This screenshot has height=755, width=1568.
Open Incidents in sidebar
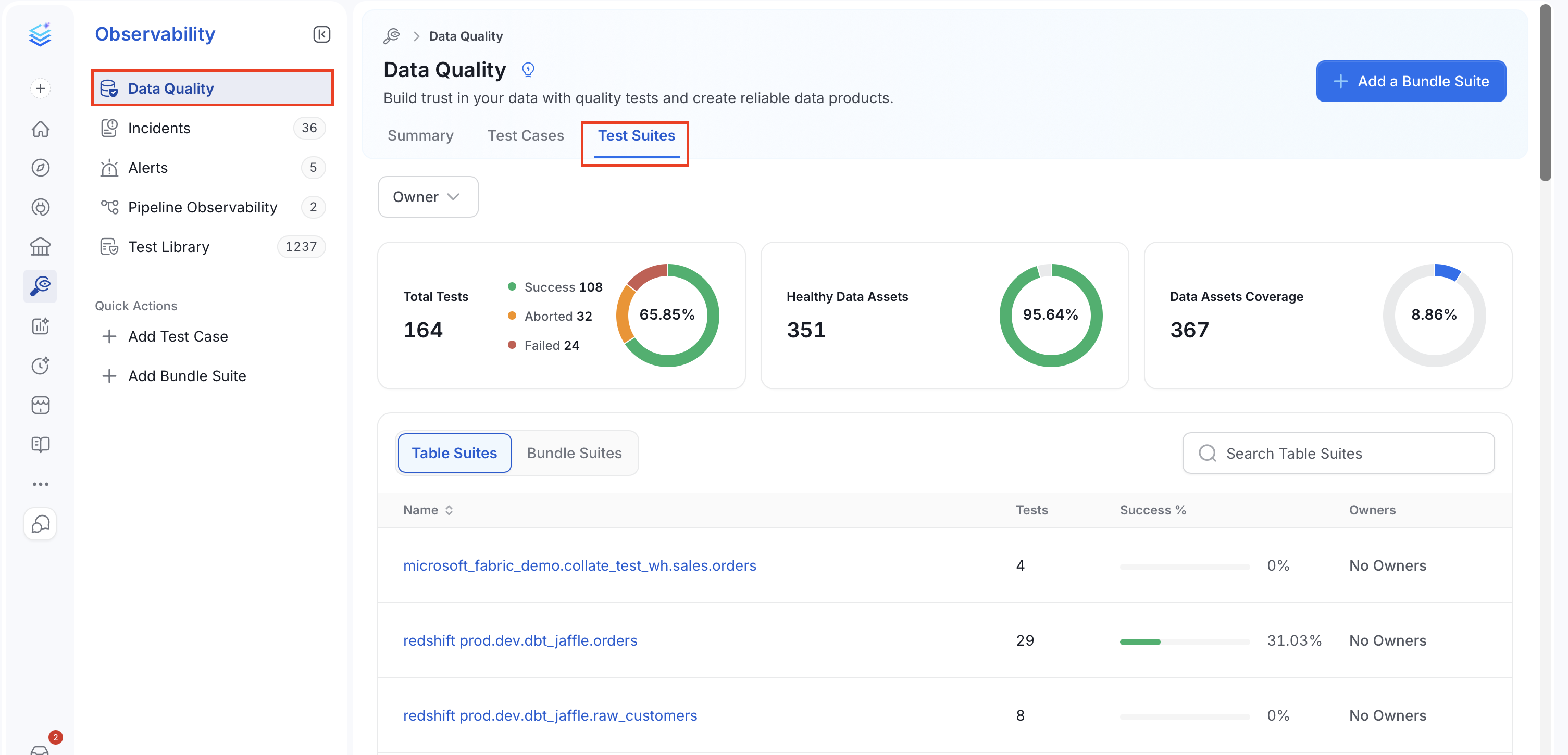[x=213, y=129]
